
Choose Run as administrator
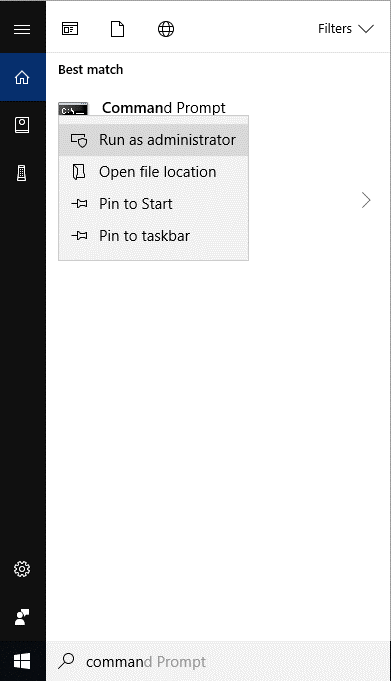(x=153, y=140)
